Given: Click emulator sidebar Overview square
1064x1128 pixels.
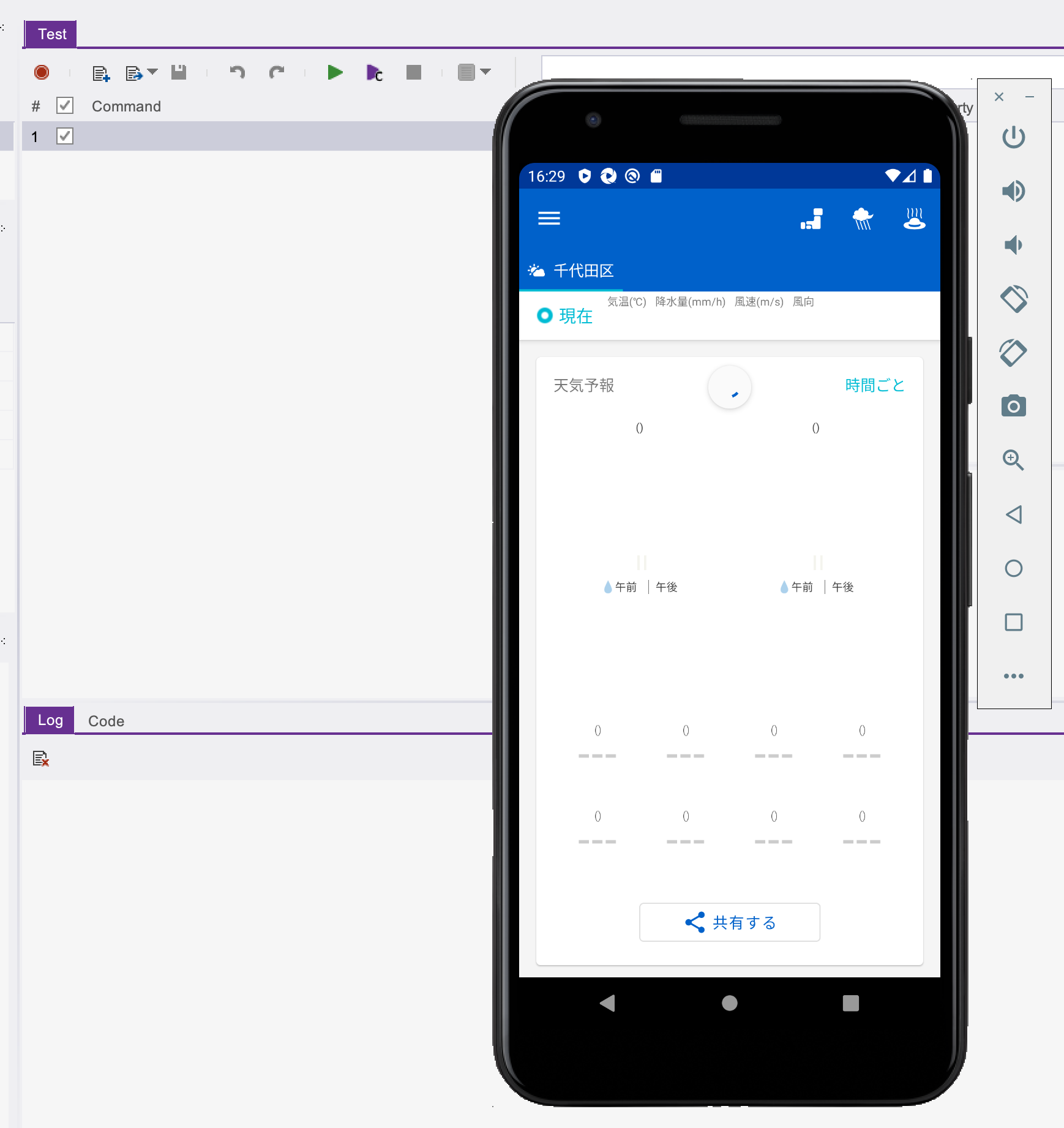Looking at the screenshot, I should point(1014,622).
